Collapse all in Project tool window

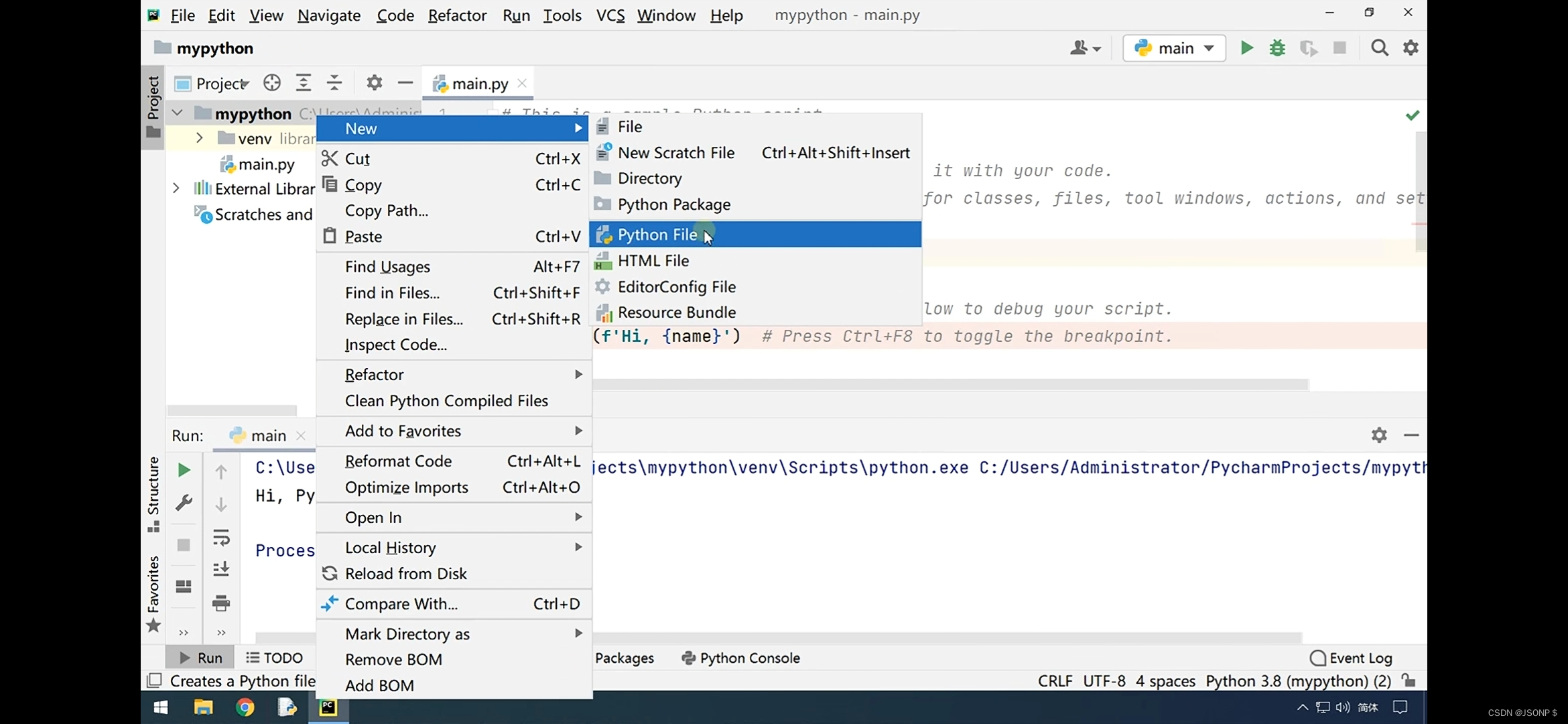334,83
